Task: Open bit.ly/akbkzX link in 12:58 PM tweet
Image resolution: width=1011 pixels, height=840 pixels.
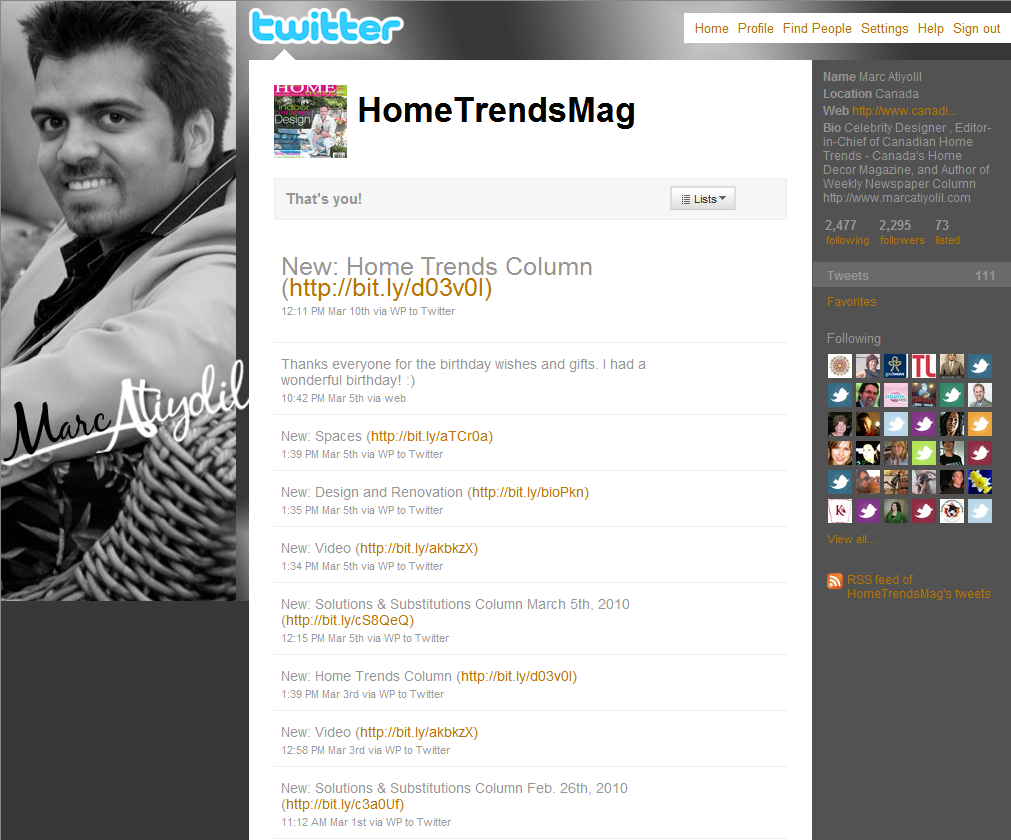Action: click(418, 732)
